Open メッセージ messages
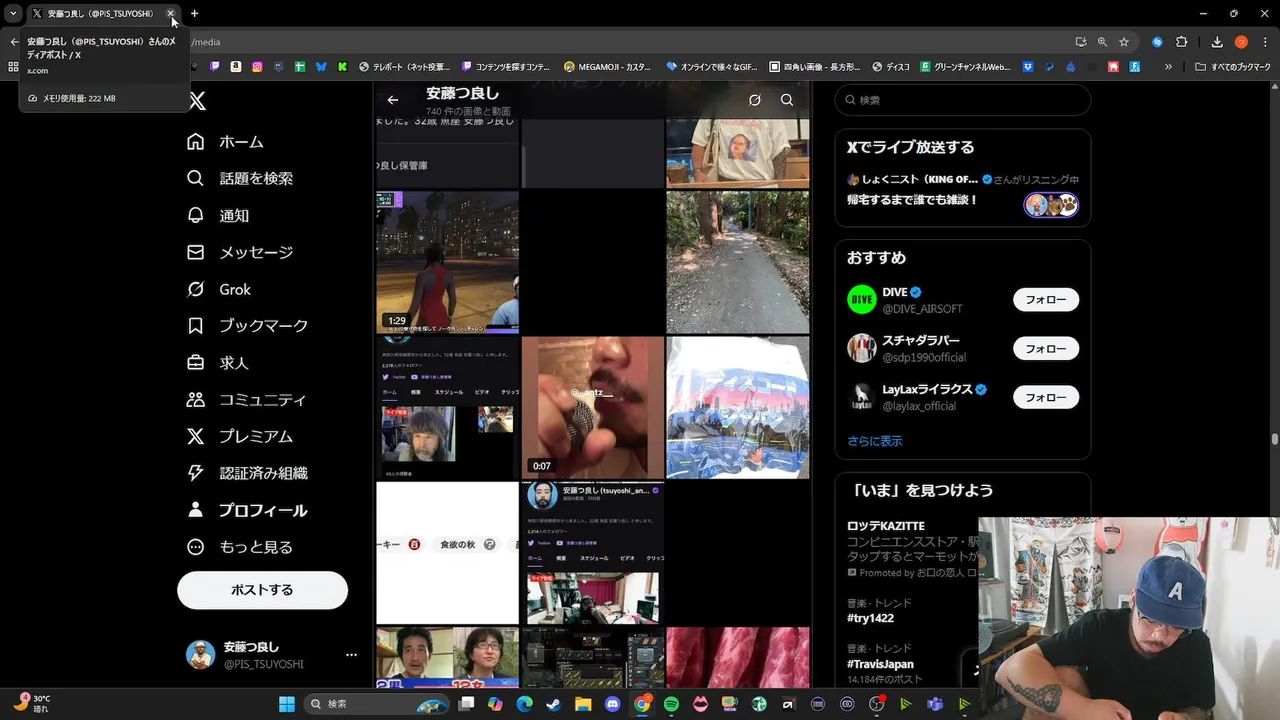The height and width of the screenshot is (720, 1280). 240,253
